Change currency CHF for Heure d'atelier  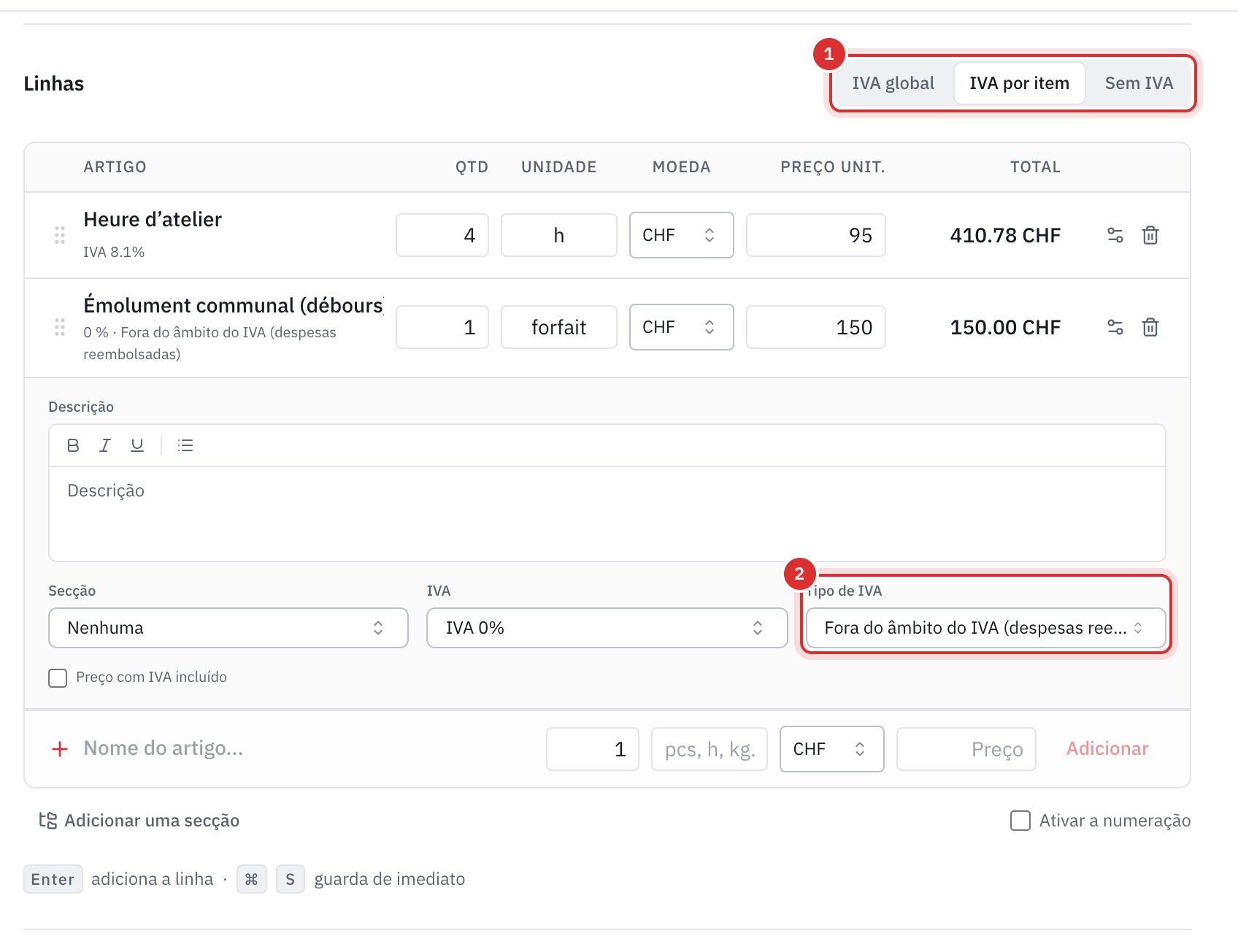coord(682,235)
